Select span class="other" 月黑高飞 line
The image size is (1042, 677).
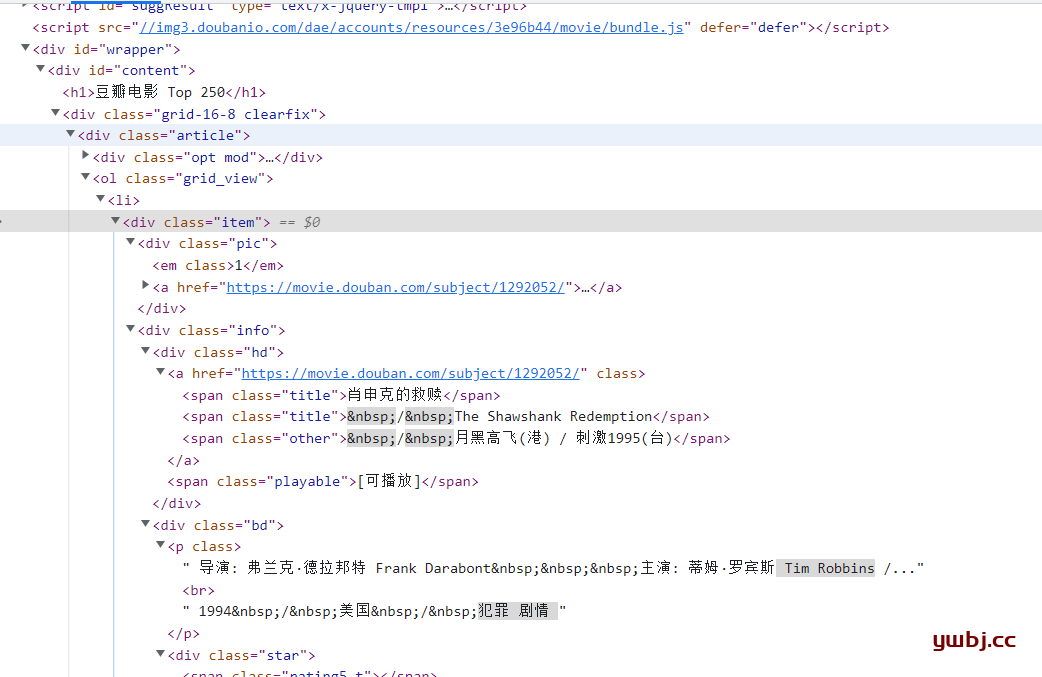coord(457,438)
